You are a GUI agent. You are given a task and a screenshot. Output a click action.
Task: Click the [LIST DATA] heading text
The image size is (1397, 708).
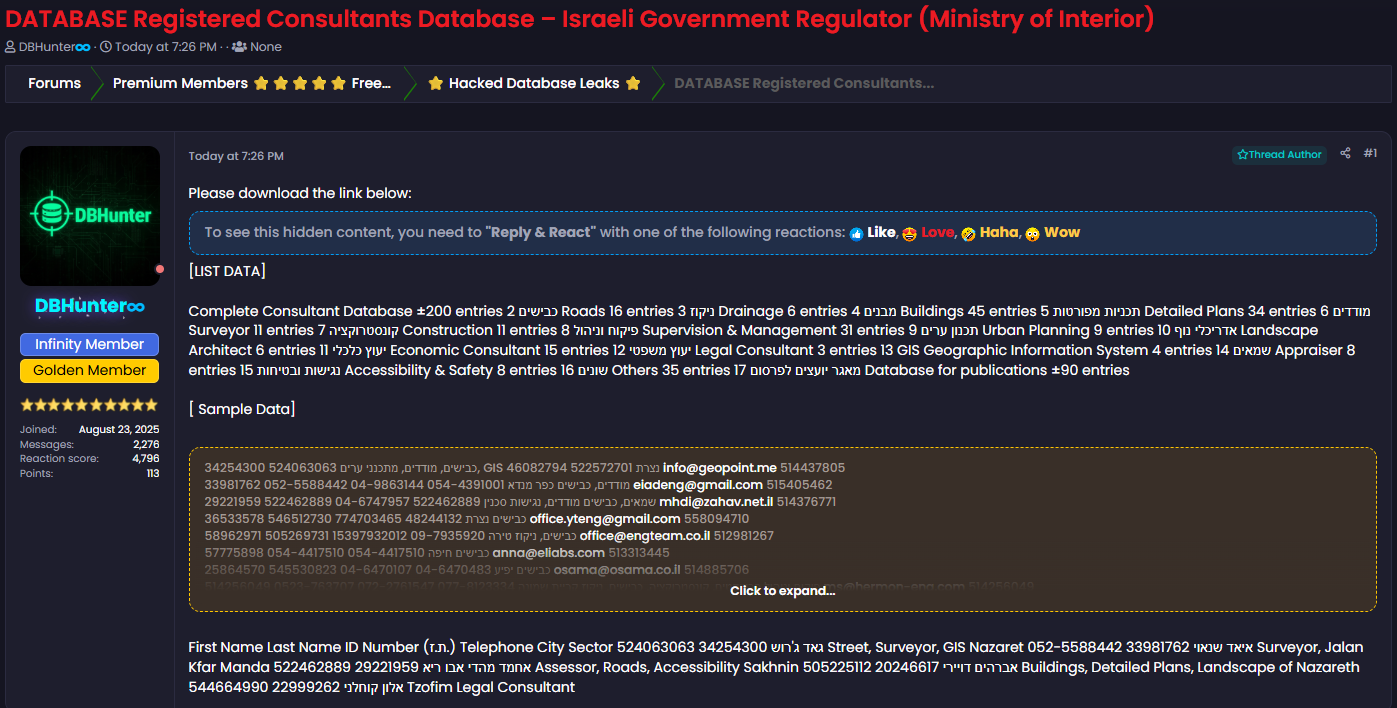227,271
